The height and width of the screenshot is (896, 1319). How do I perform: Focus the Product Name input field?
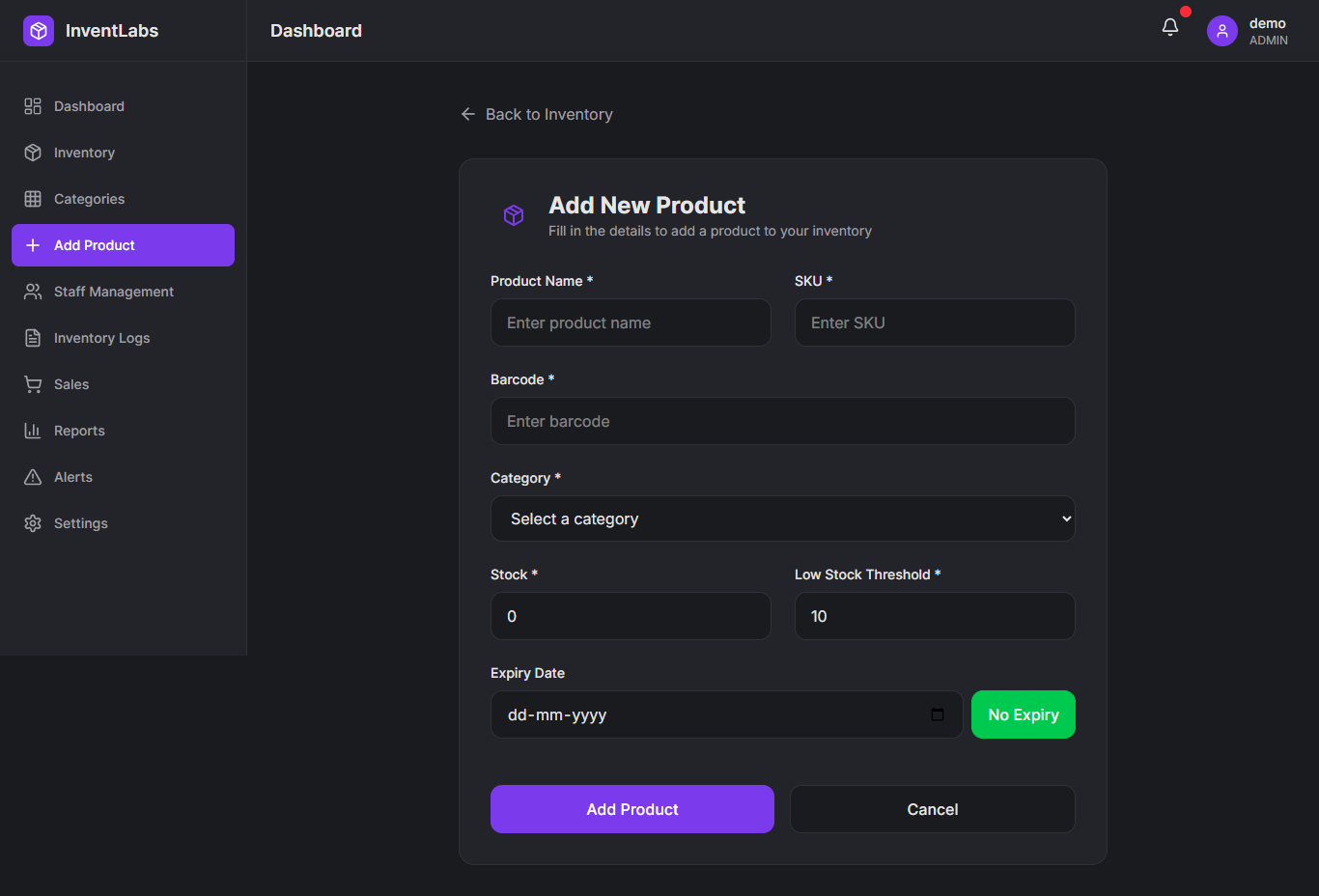pos(631,322)
